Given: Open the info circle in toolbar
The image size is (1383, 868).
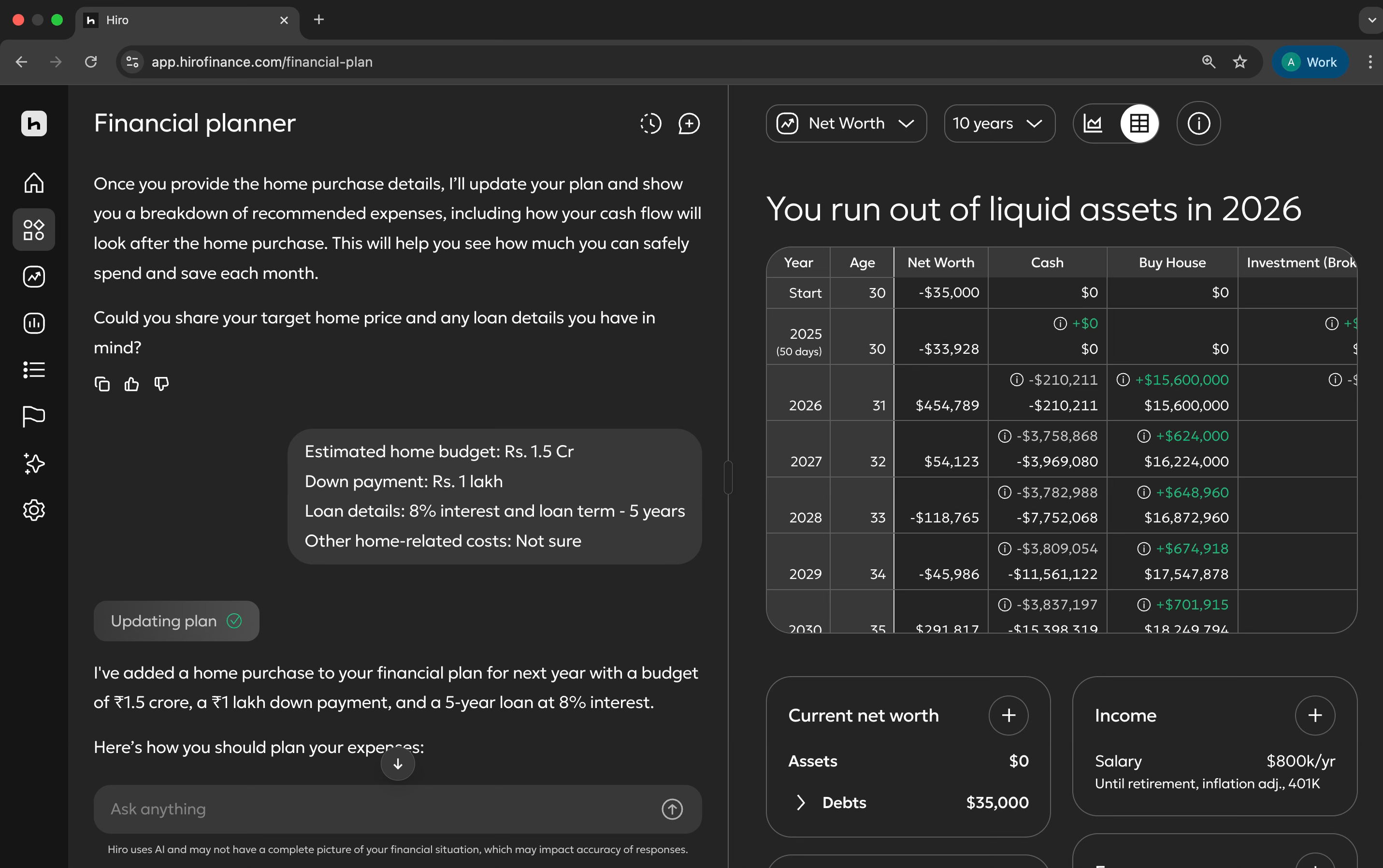Looking at the screenshot, I should pos(1198,123).
